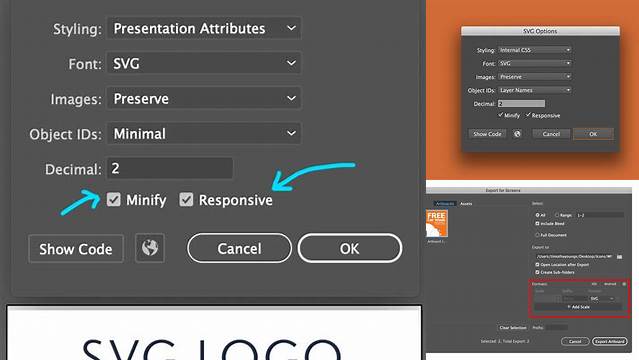
Task: Open Styling dropdown showing Internal CSS
Action: (535, 50)
